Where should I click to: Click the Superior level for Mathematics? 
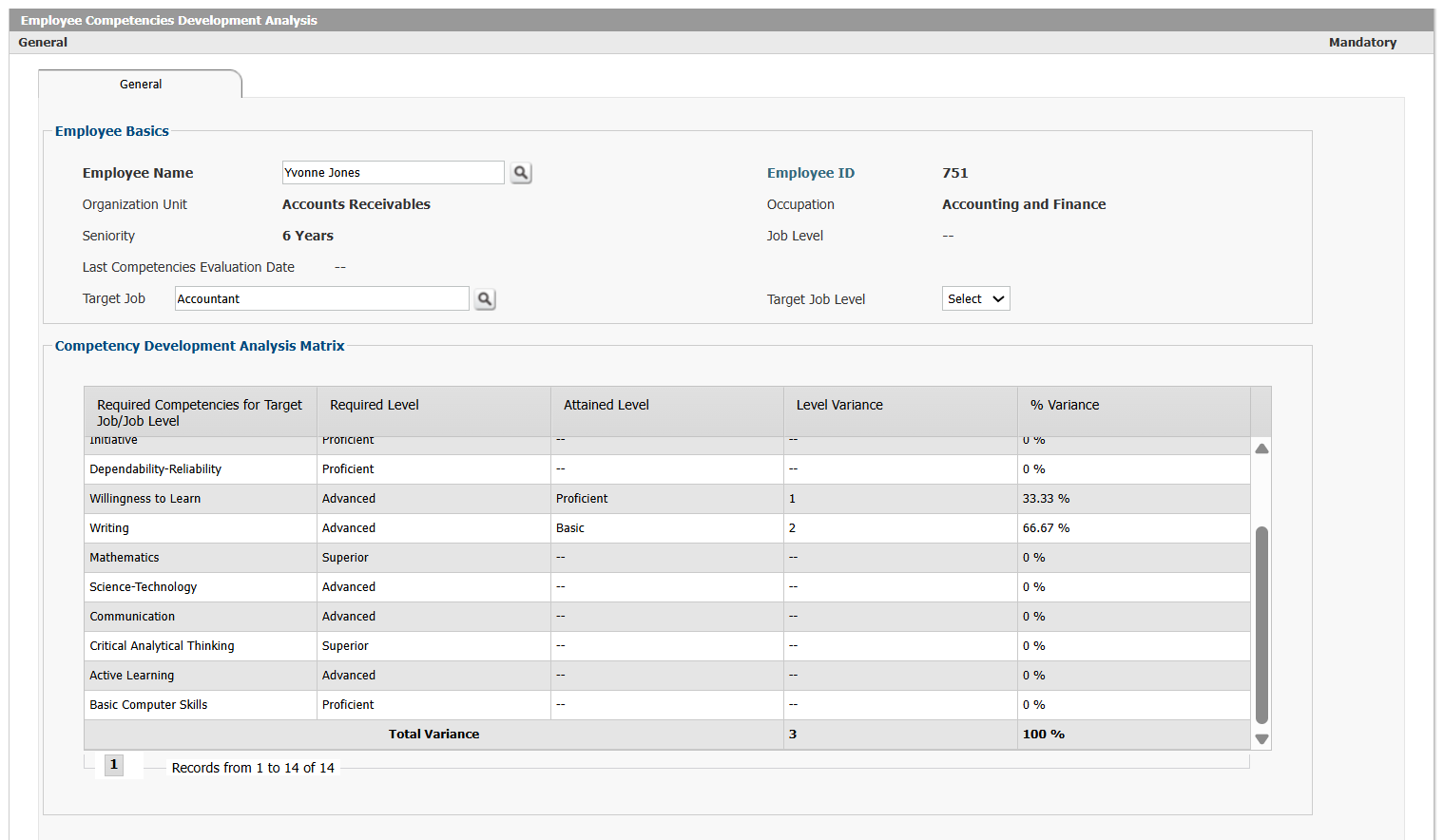(345, 558)
